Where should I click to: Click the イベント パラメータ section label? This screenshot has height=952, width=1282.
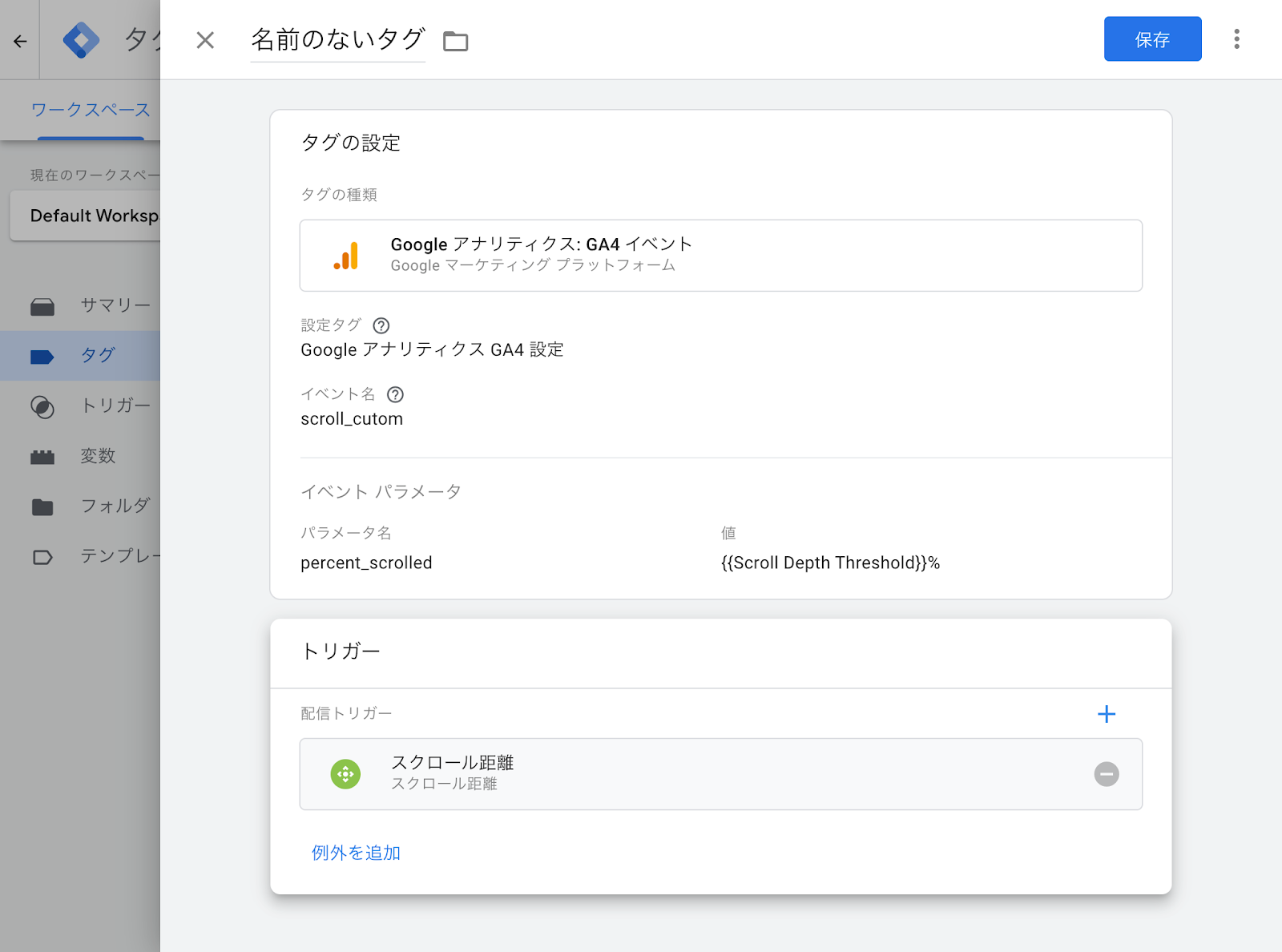coord(381,492)
